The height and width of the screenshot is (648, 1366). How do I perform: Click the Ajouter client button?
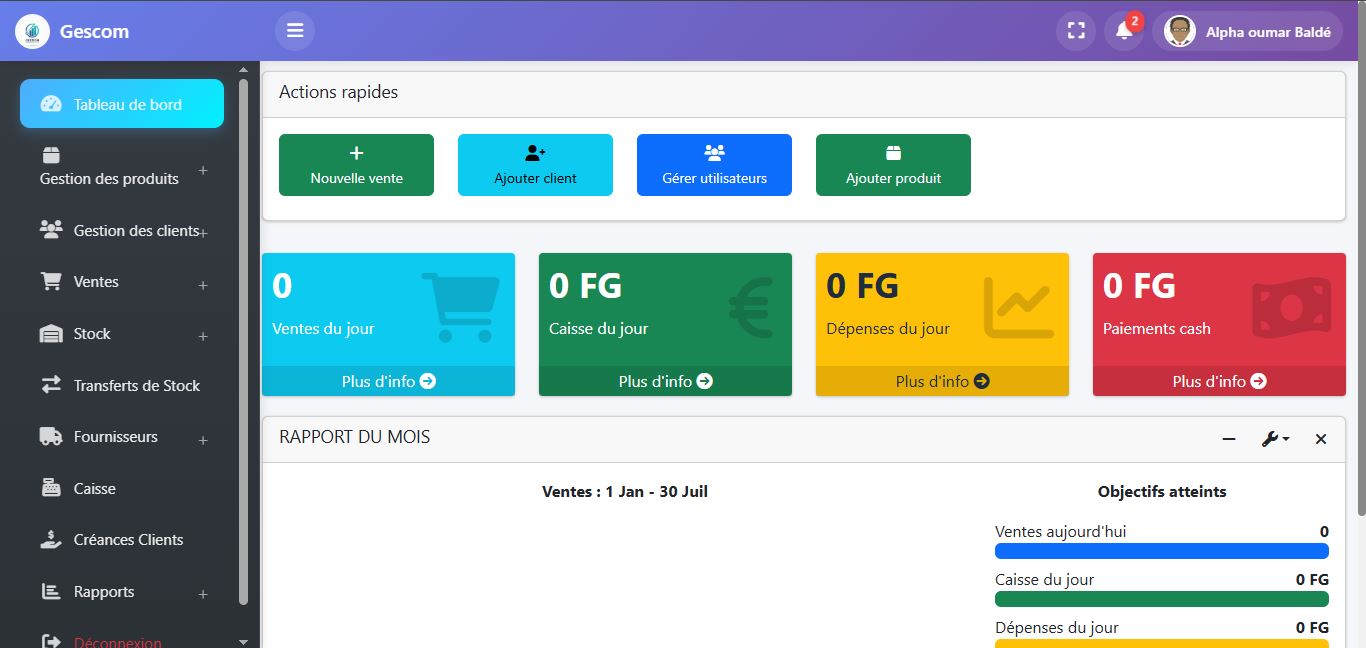[x=535, y=165]
